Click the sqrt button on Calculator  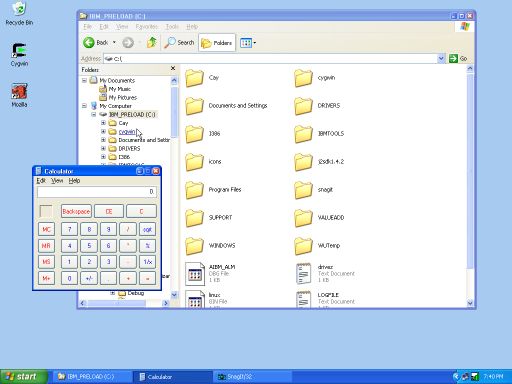pos(147,229)
